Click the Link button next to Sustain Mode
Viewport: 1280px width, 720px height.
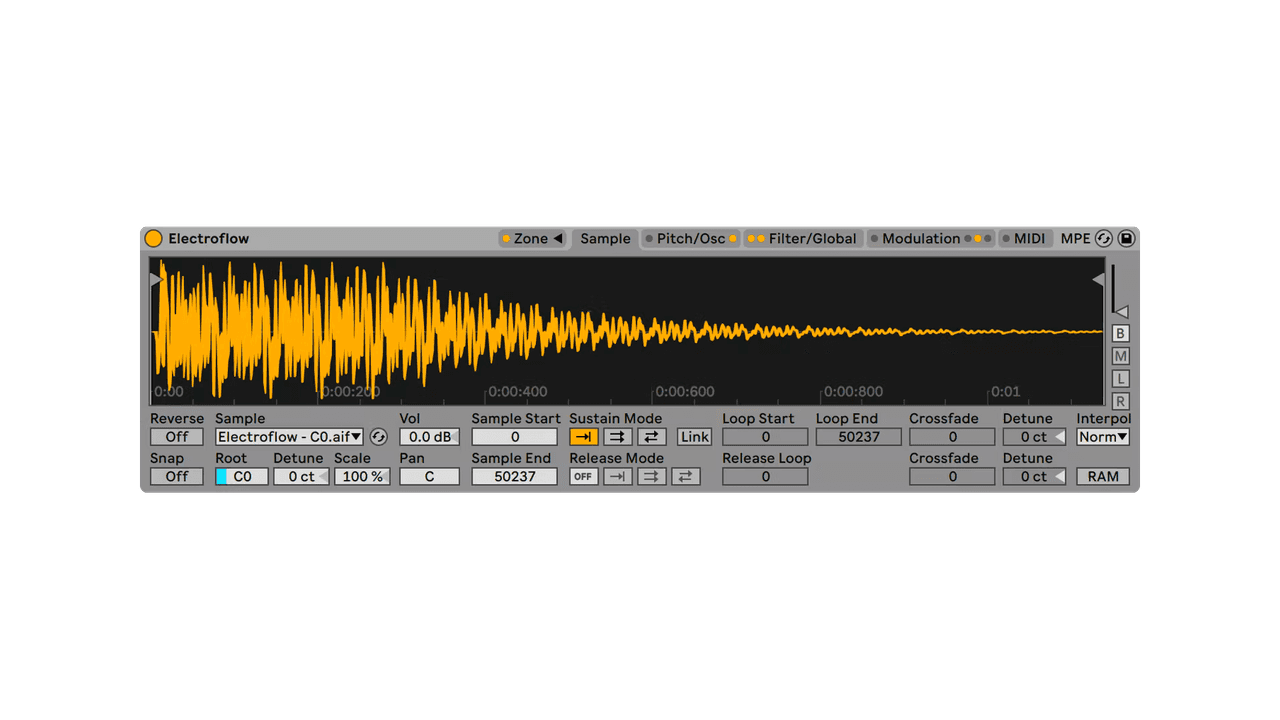pyautogui.click(x=693, y=436)
